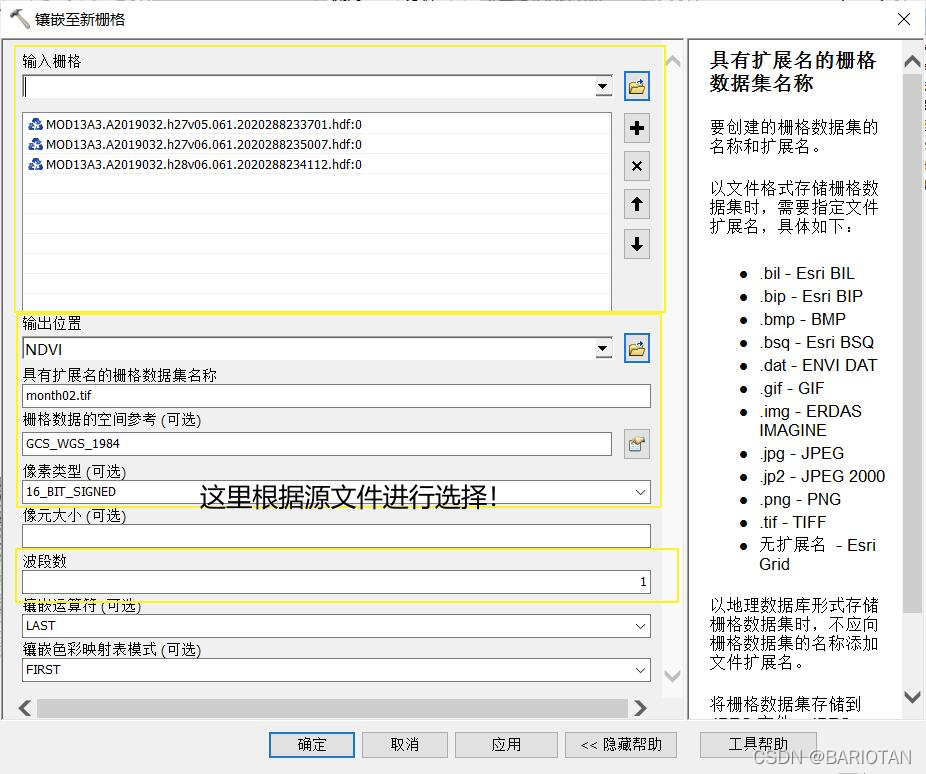Move selected raster down with arrow
Screen dimensions: 926x774
[637, 244]
